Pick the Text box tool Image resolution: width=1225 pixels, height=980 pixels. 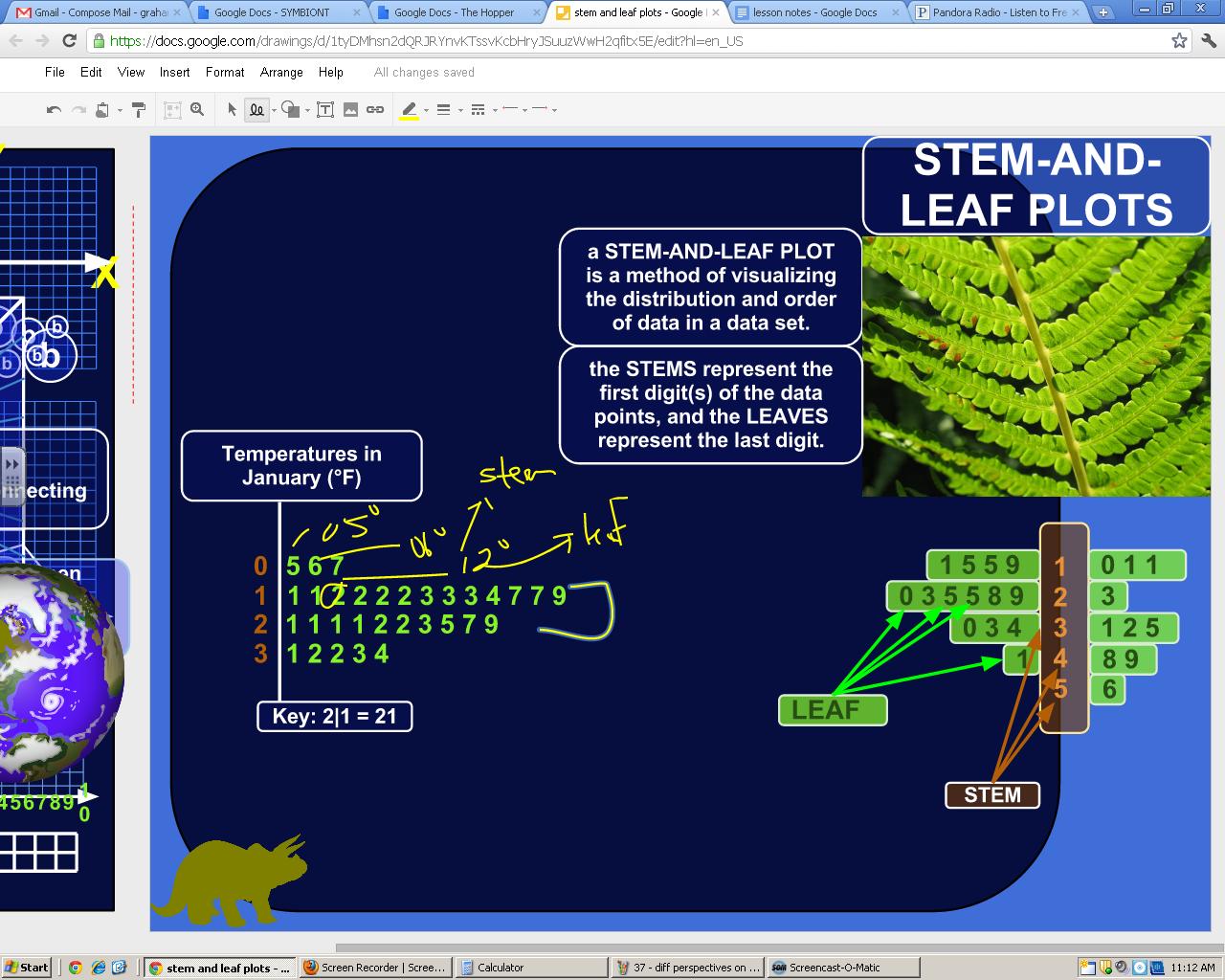[325, 110]
